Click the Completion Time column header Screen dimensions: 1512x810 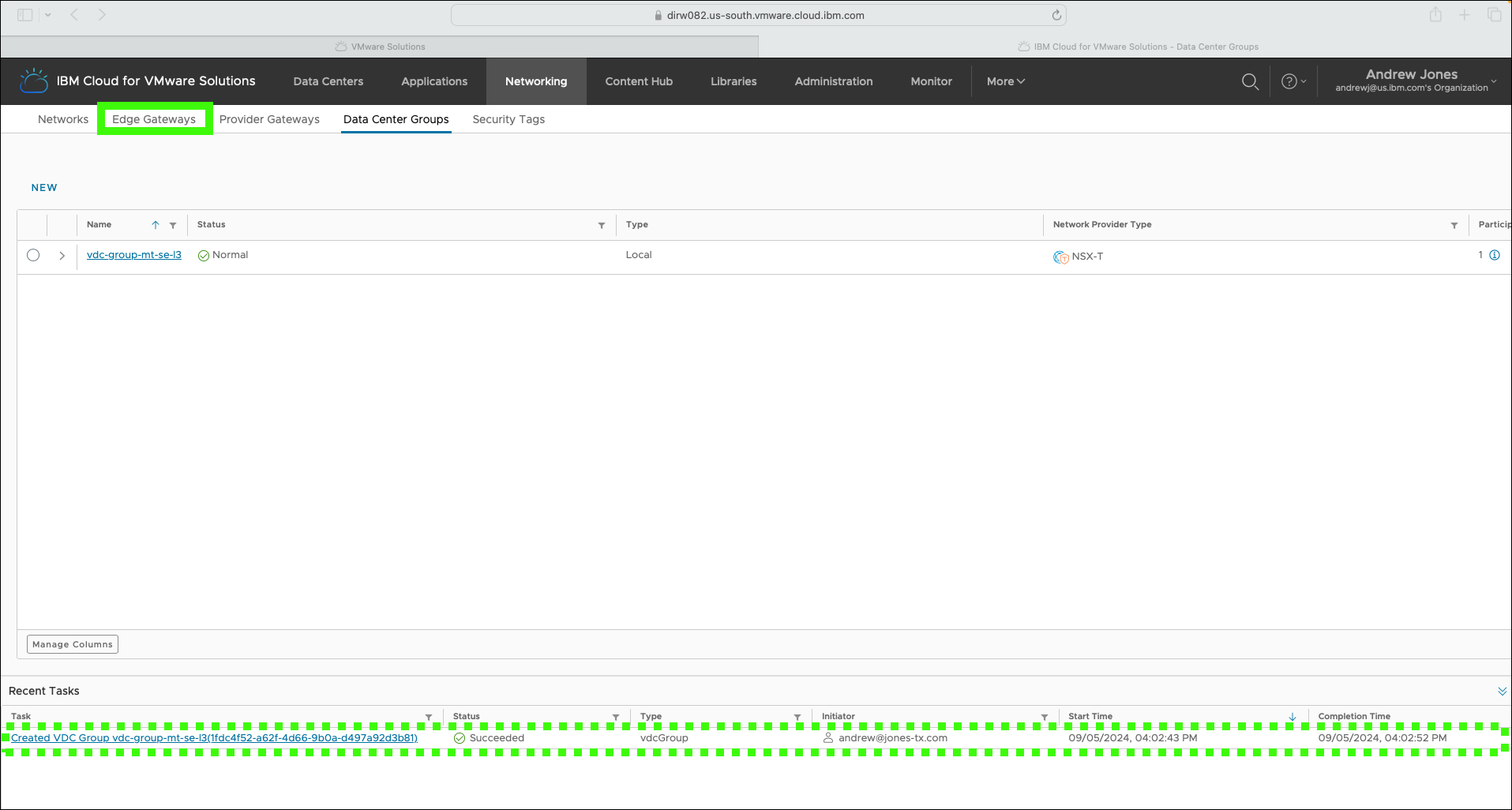[1354, 717]
